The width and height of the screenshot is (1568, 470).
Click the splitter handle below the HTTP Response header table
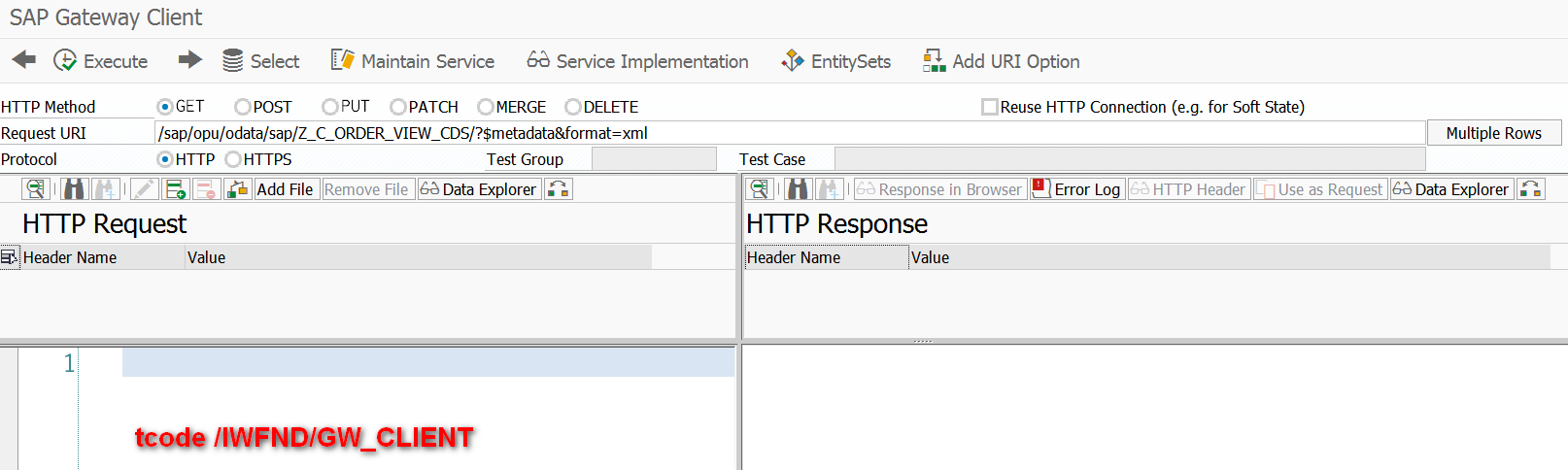coord(923,341)
